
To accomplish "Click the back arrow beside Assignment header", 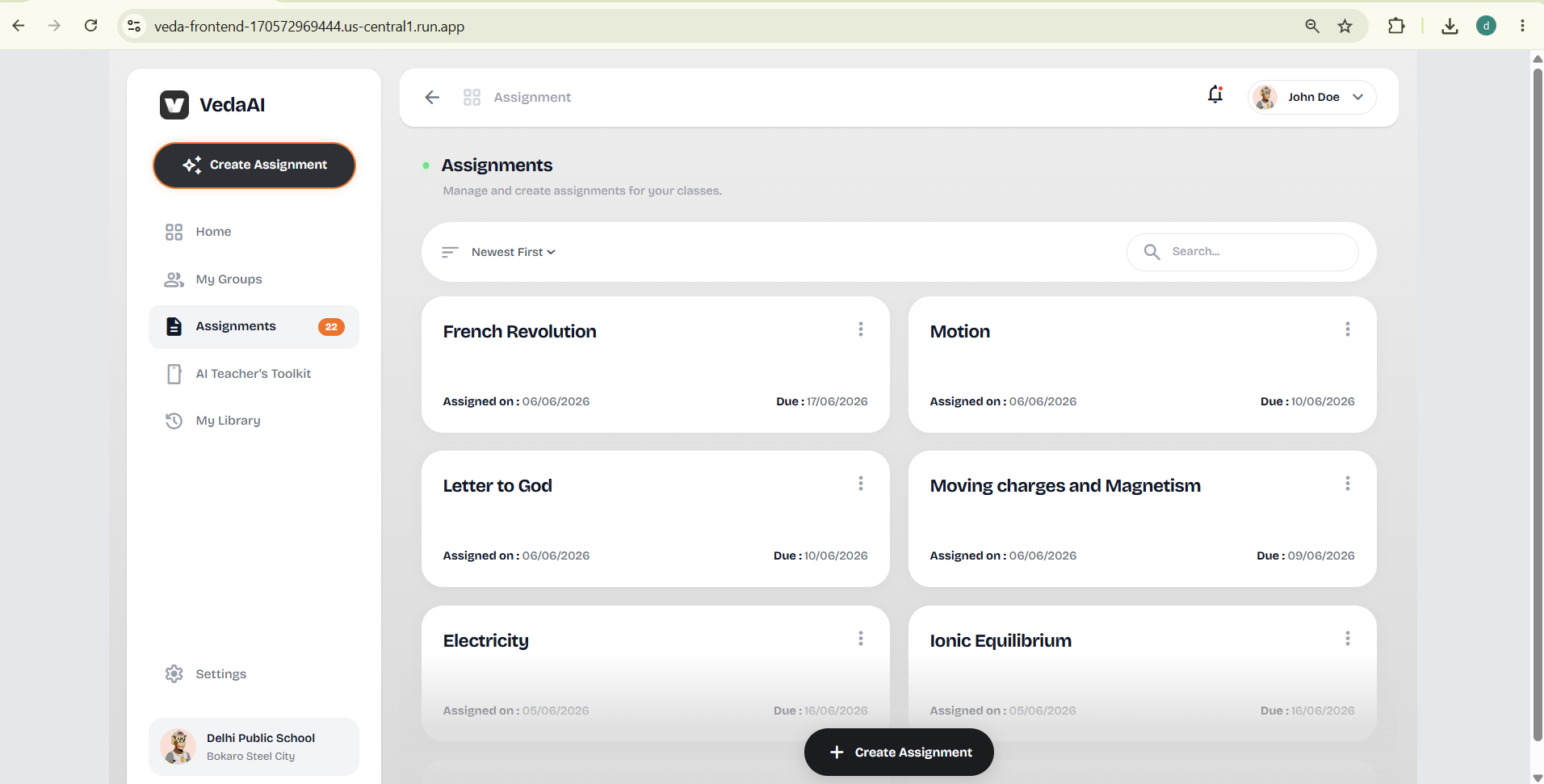I will (x=432, y=98).
